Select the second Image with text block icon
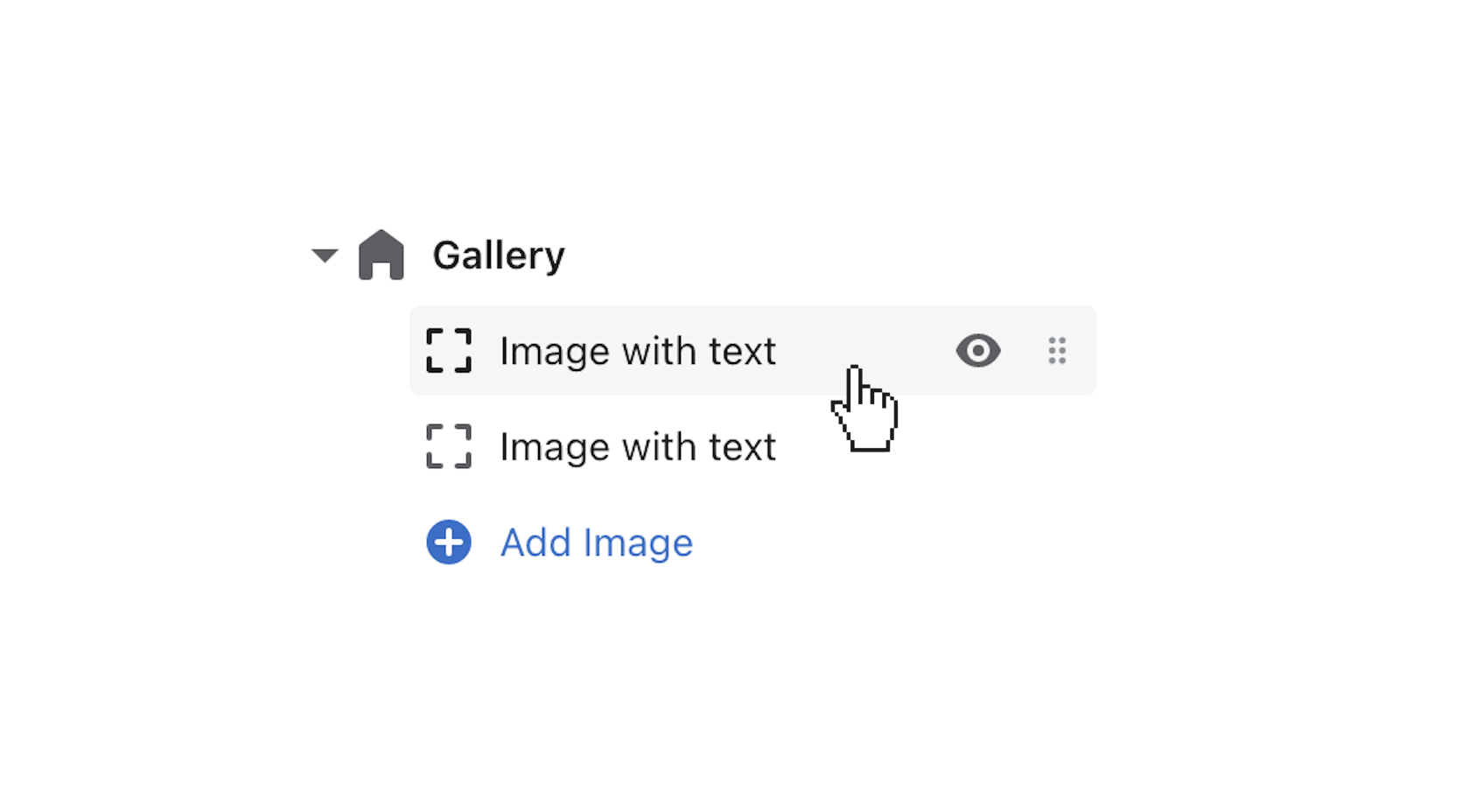Screen dimensions: 1484x812 (448, 445)
